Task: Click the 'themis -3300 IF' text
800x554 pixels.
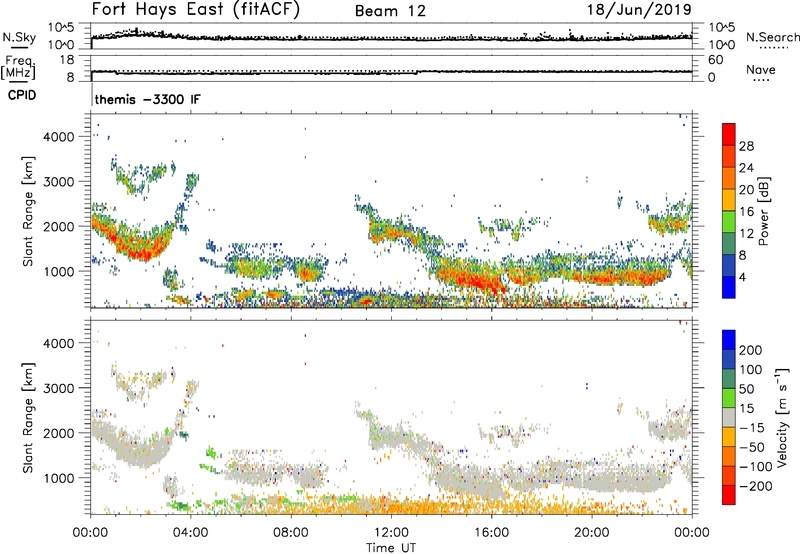Action: point(147,99)
